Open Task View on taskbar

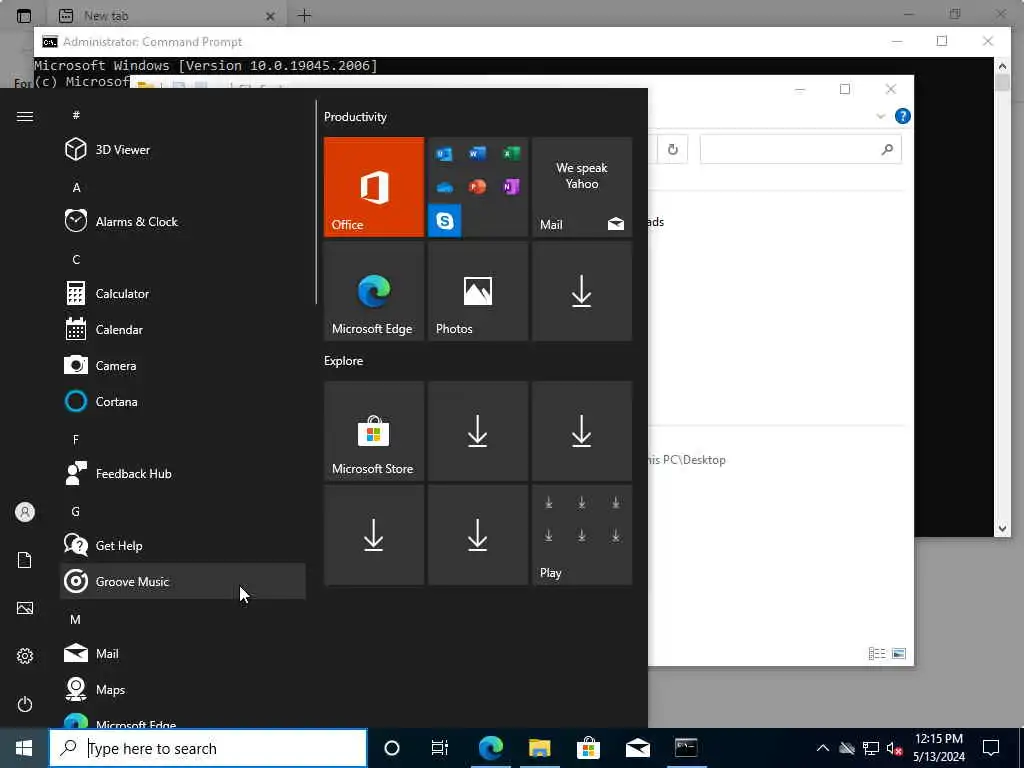(x=440, y=748)
